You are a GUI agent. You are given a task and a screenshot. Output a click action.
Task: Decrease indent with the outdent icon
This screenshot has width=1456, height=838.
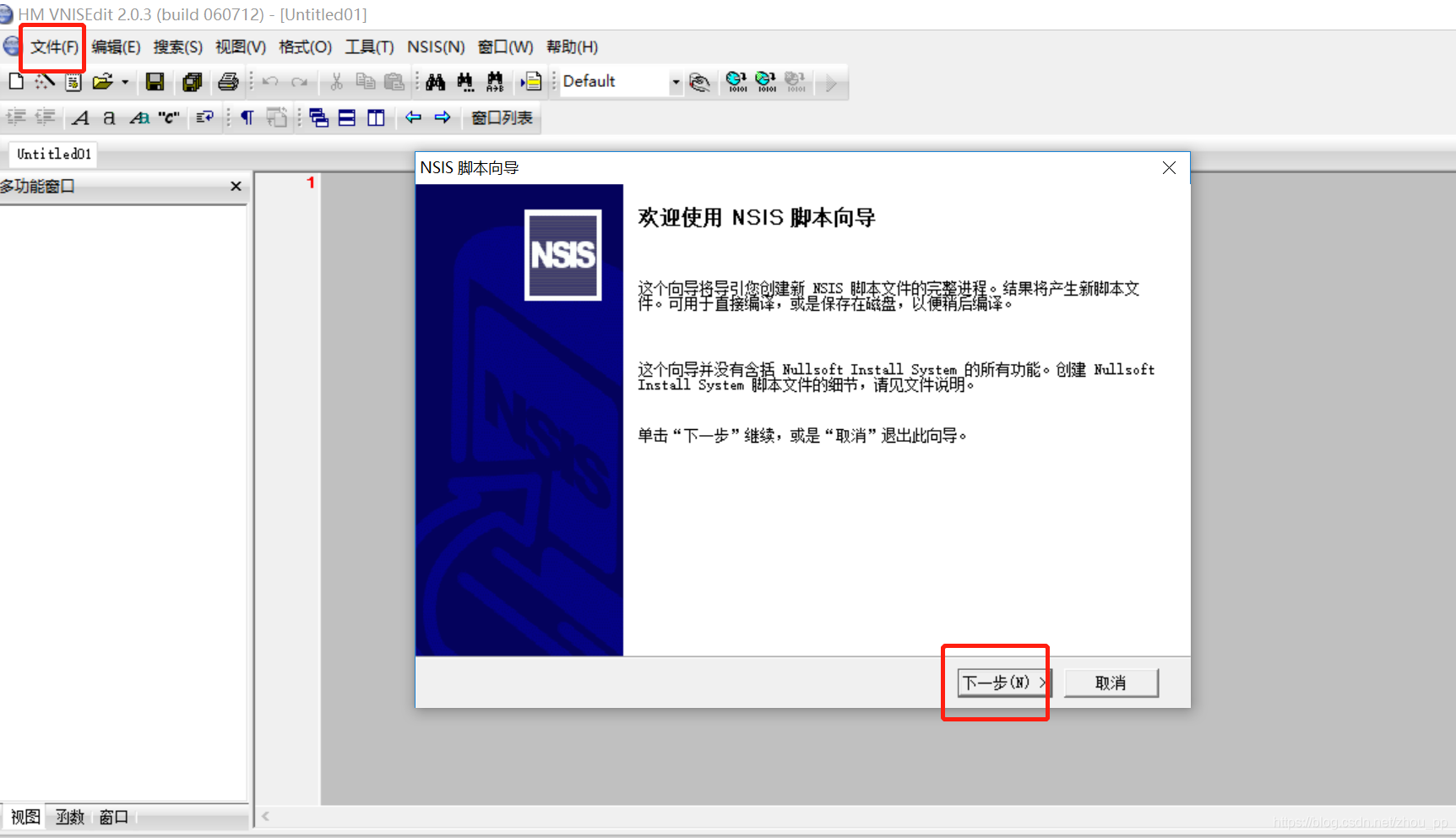click(x=45, y=117)
